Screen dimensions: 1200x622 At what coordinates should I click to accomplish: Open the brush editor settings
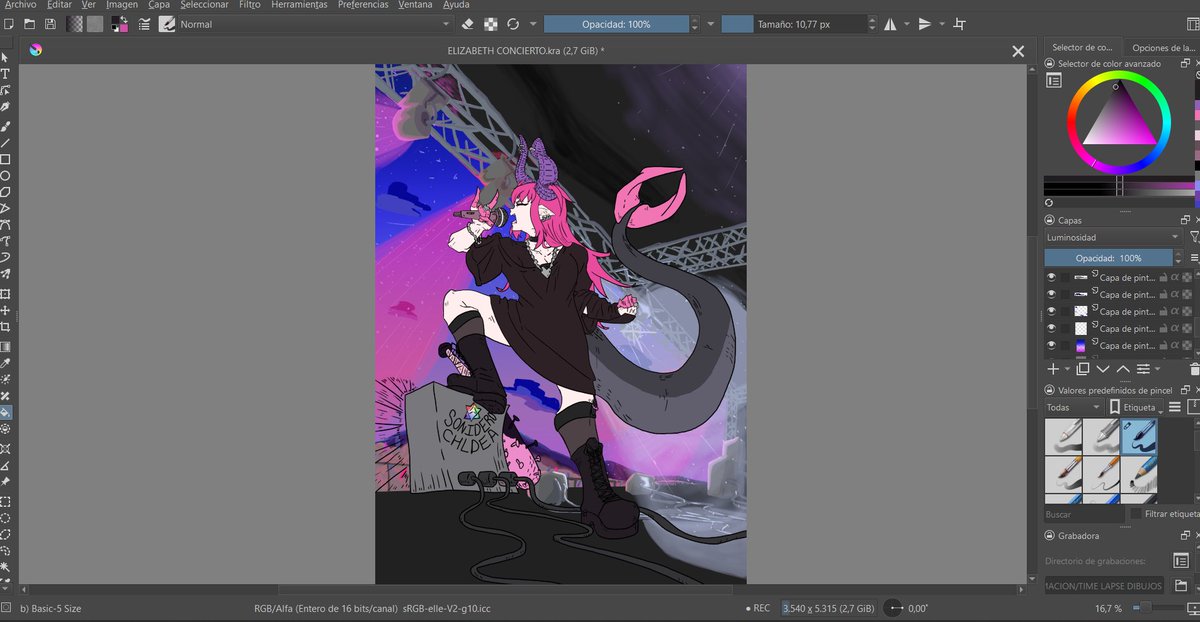pos(145,24)
